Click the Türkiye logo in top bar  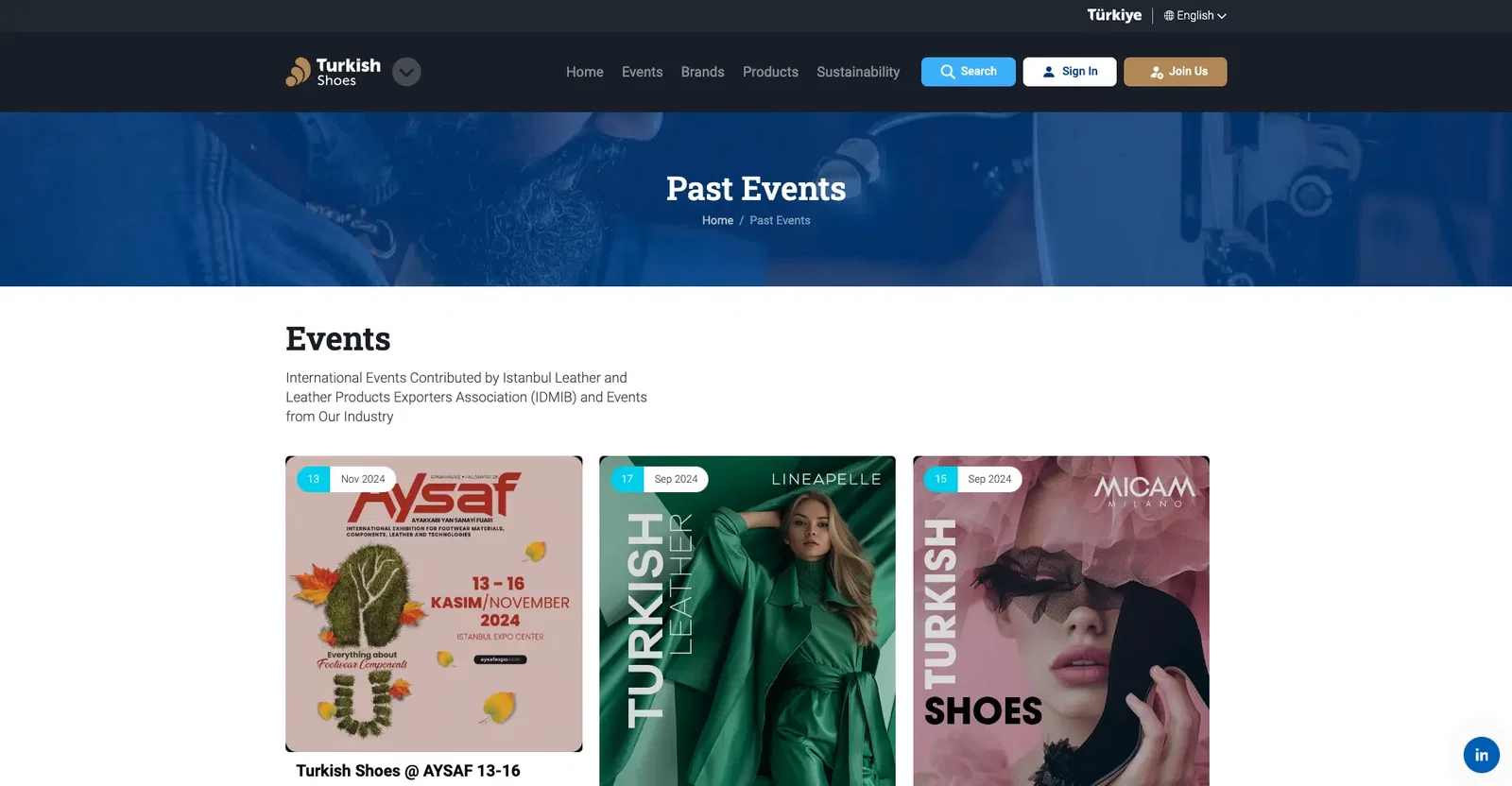pos(1114,15)
